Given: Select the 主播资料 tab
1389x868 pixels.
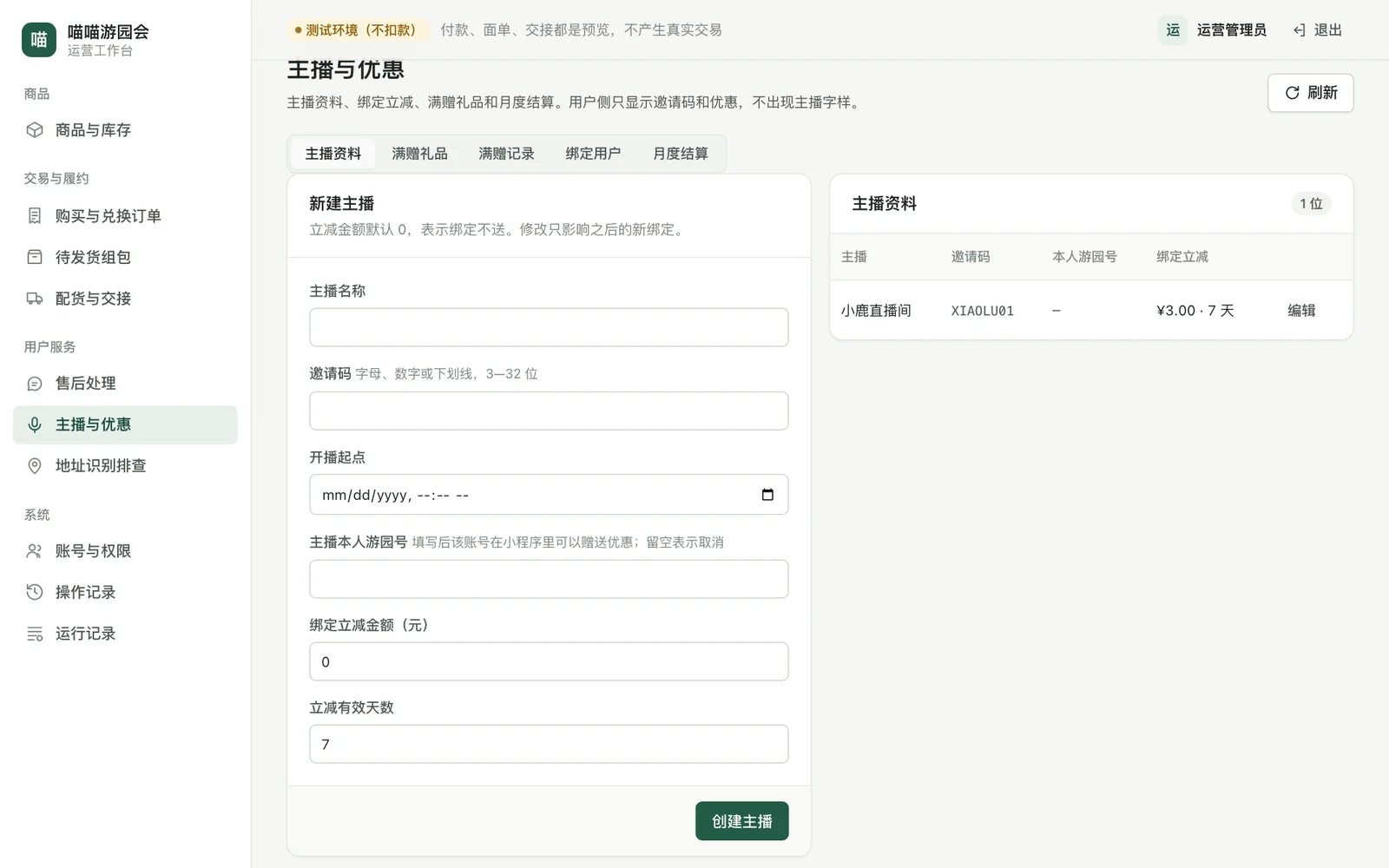Looking at the screenshot, I should pyautogui.click(x=332, y=154).
